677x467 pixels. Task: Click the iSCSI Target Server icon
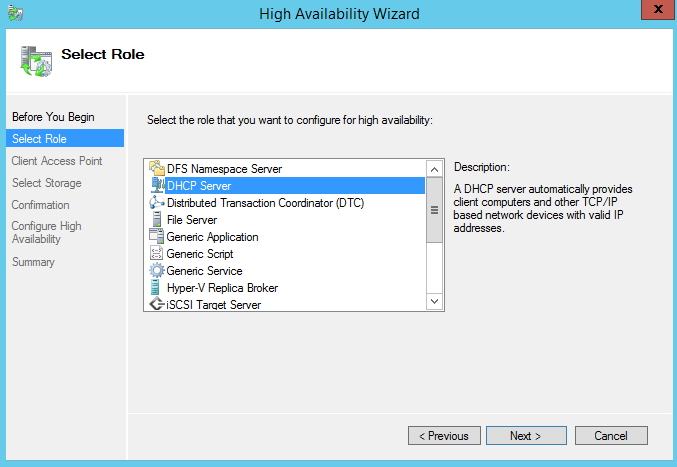click(156, 304)
